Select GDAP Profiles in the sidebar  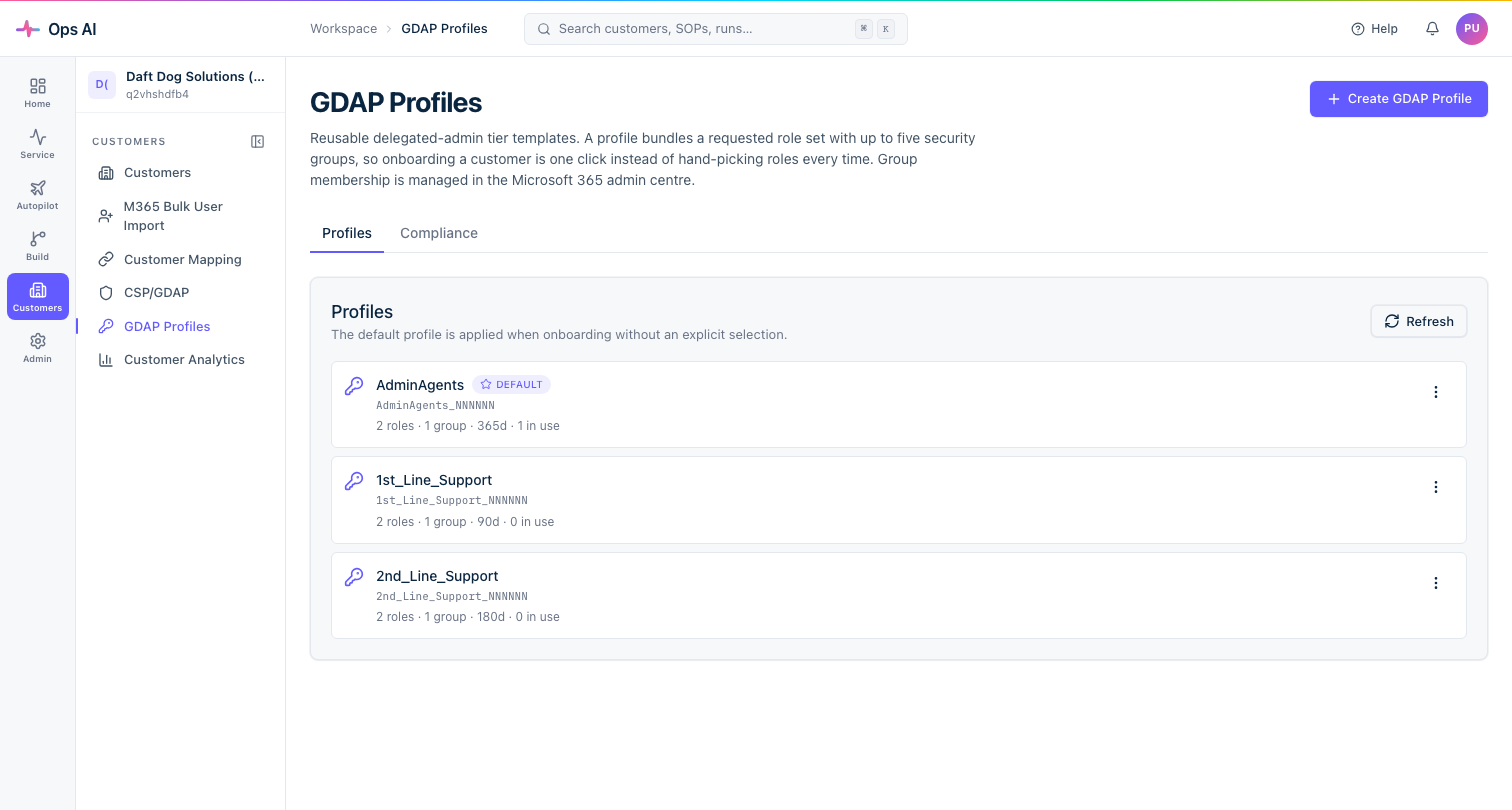point(180,326)
